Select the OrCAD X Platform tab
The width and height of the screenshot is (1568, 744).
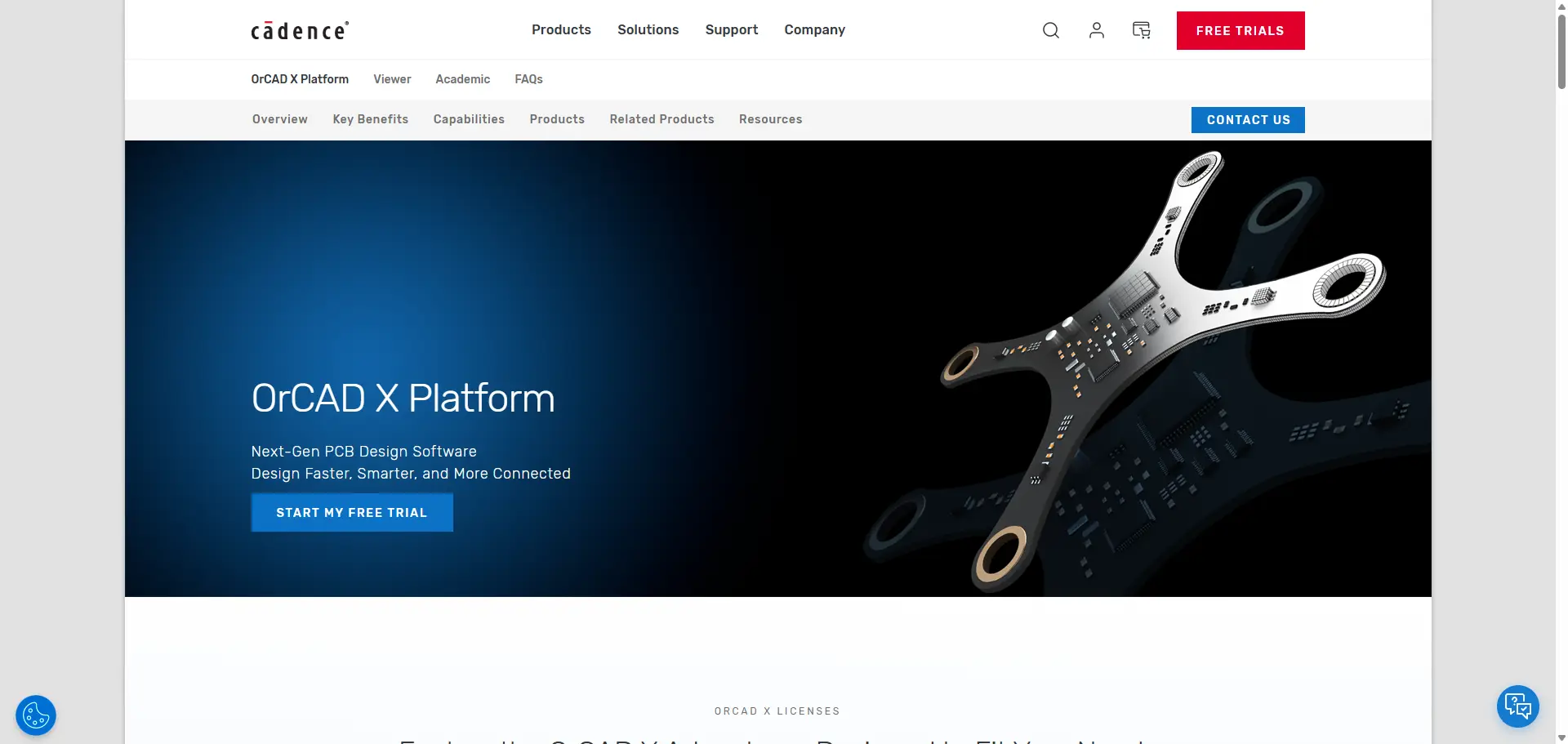300,79
